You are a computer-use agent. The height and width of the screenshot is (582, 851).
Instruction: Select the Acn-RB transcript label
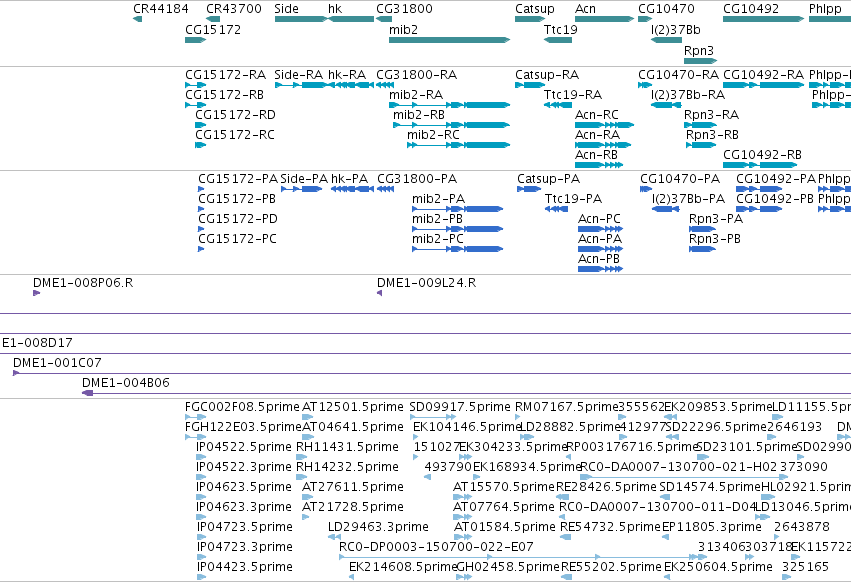pos(596,155)
